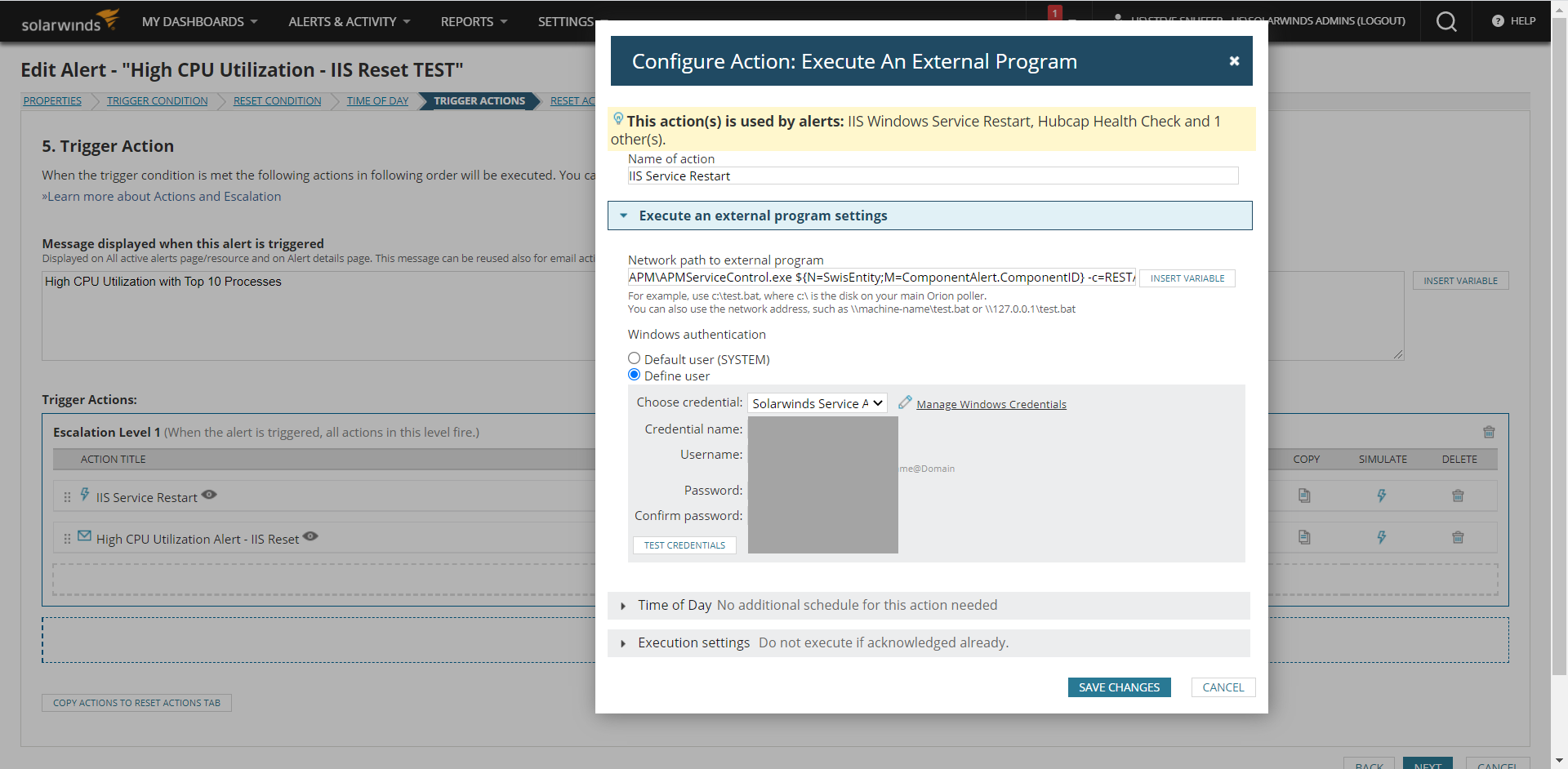
Task: Click the Help question mark icon
Action: coord(1498,21)
